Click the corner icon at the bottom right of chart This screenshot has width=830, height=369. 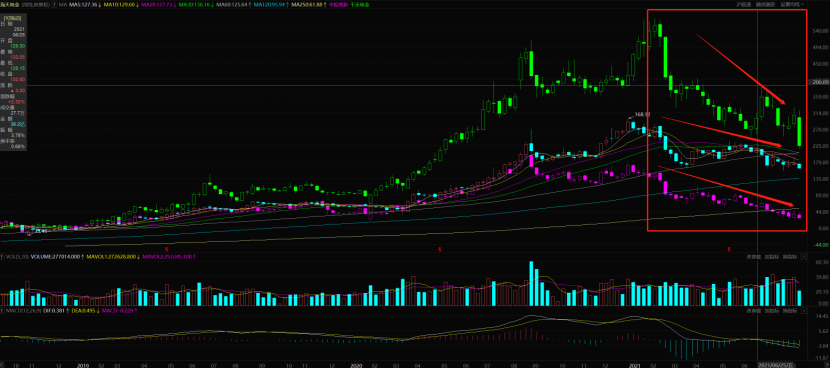826,365
